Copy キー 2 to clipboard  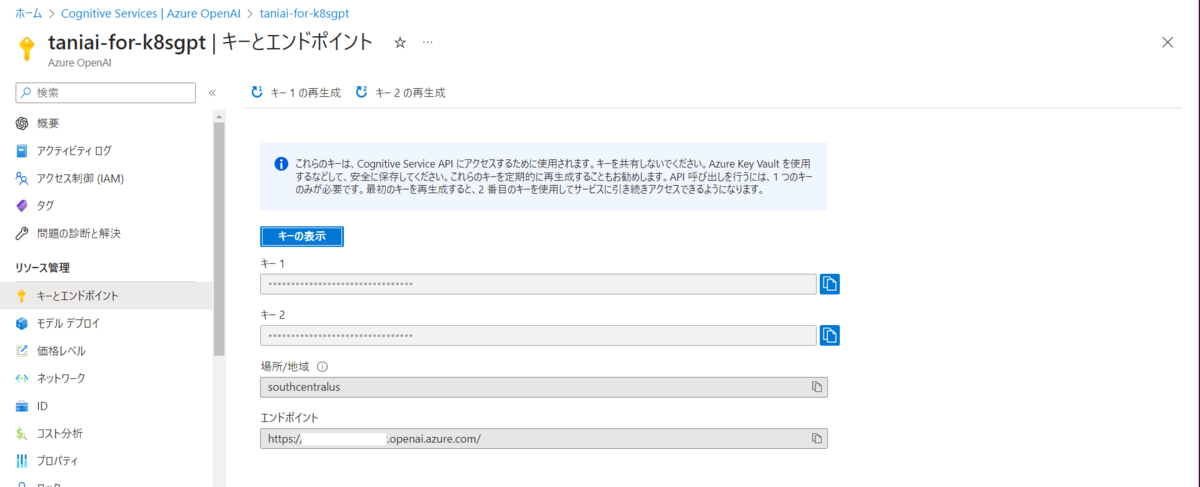[829, 335]
